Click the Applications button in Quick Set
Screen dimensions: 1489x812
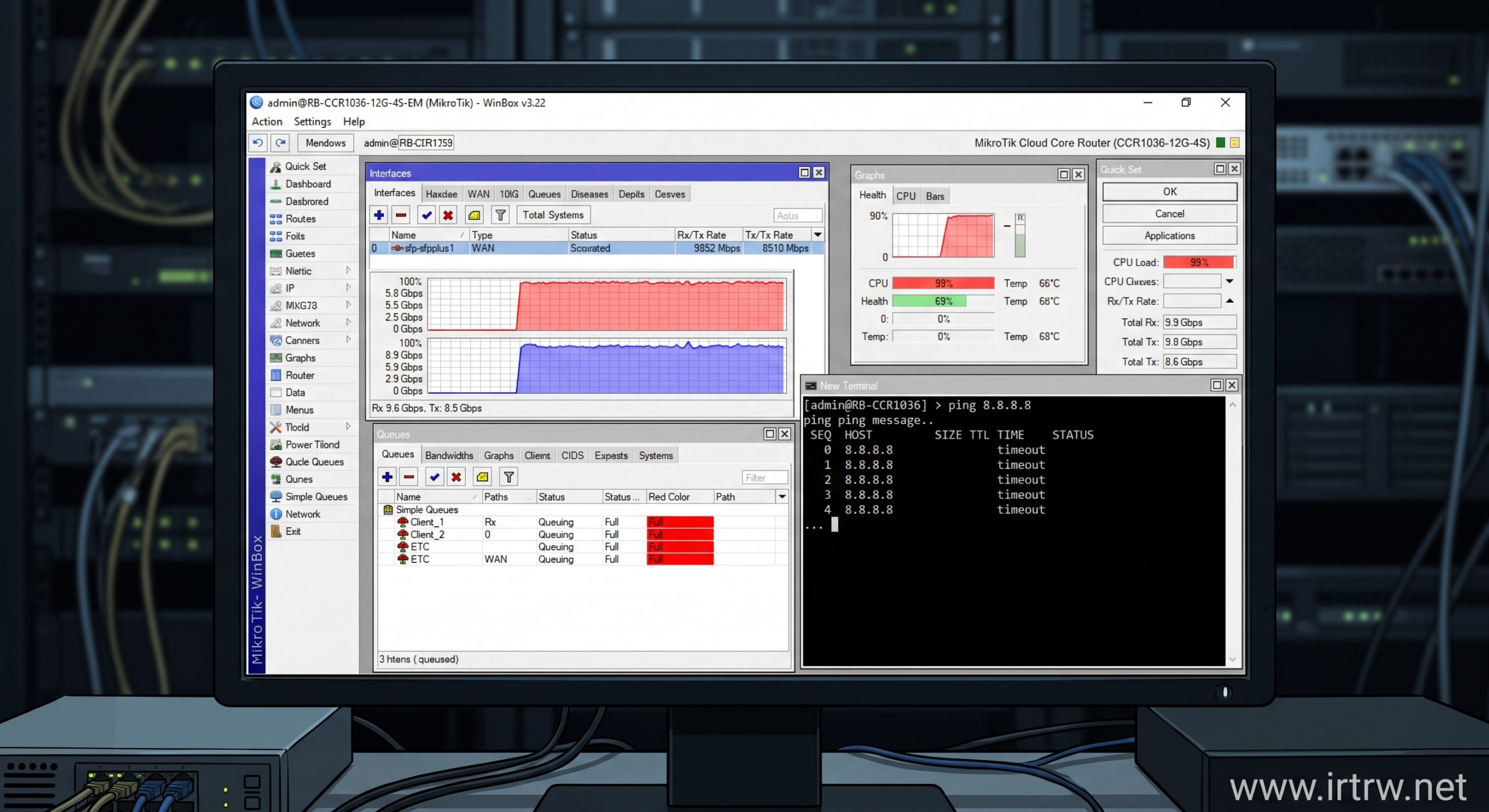pos(1170,236)
